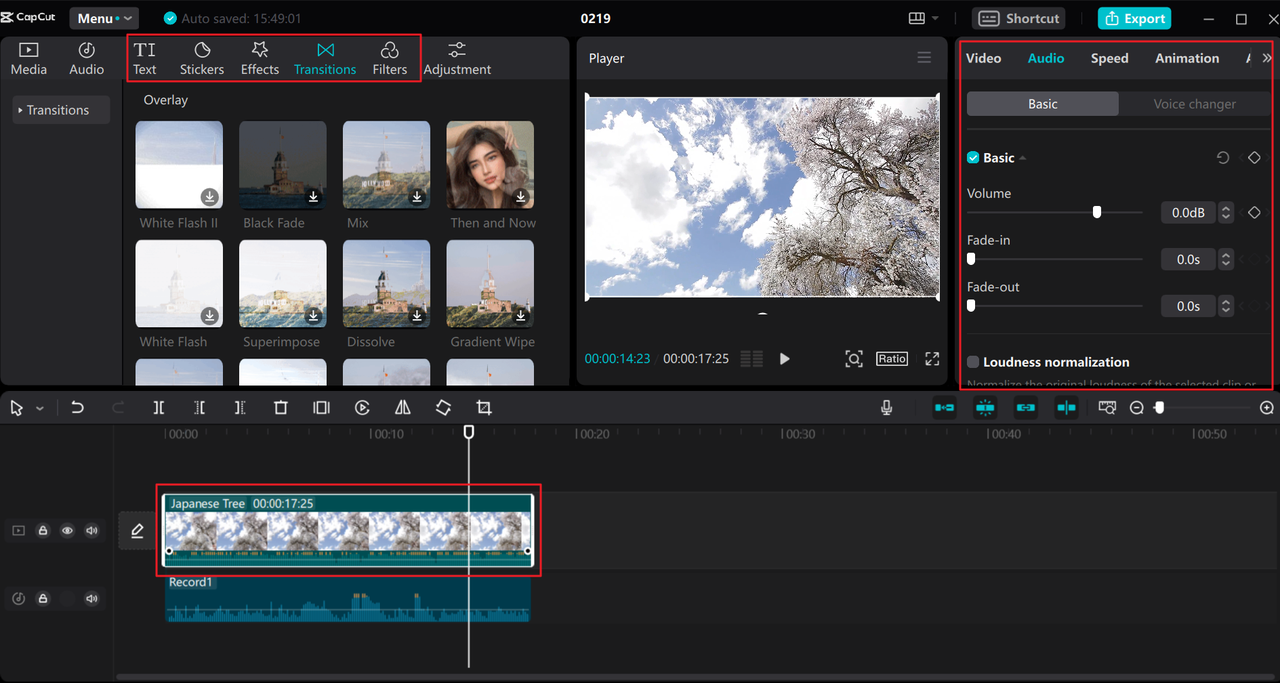Screen dimensions: 1280x683
Task: Download the Superimpose transition
Action: point(313,315)
